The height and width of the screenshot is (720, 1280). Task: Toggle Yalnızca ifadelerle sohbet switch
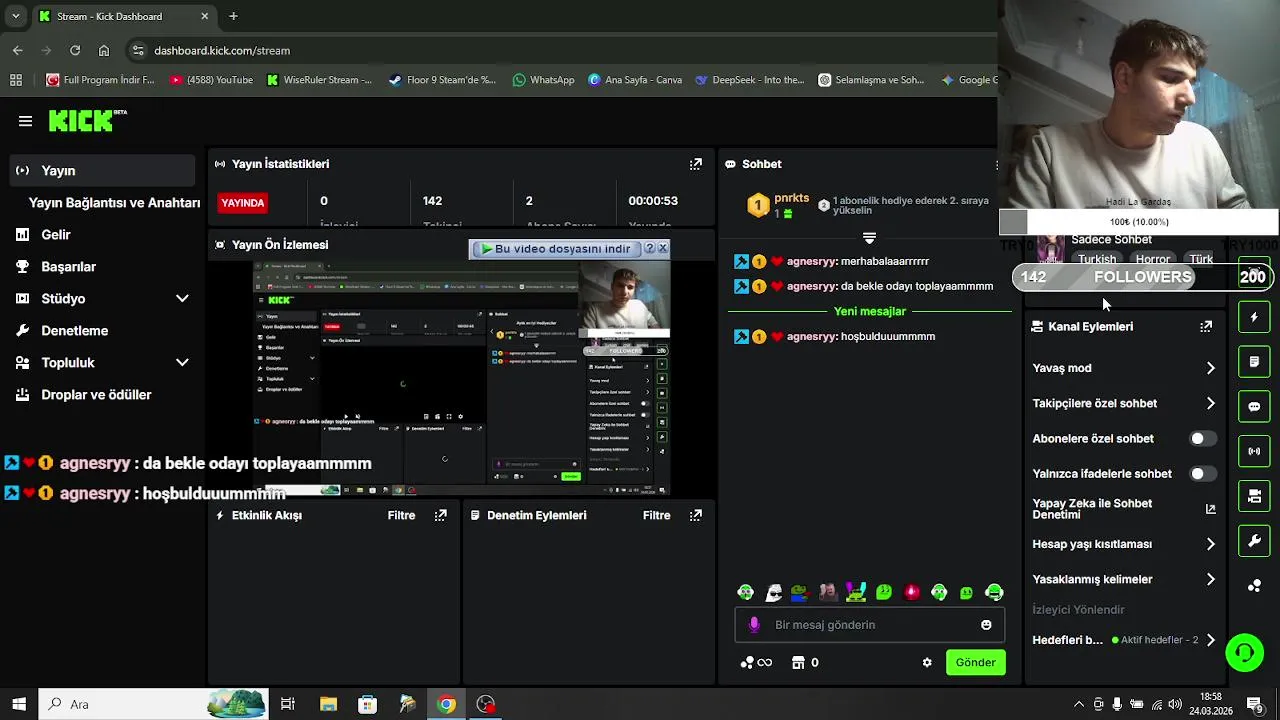point(1203,474)
